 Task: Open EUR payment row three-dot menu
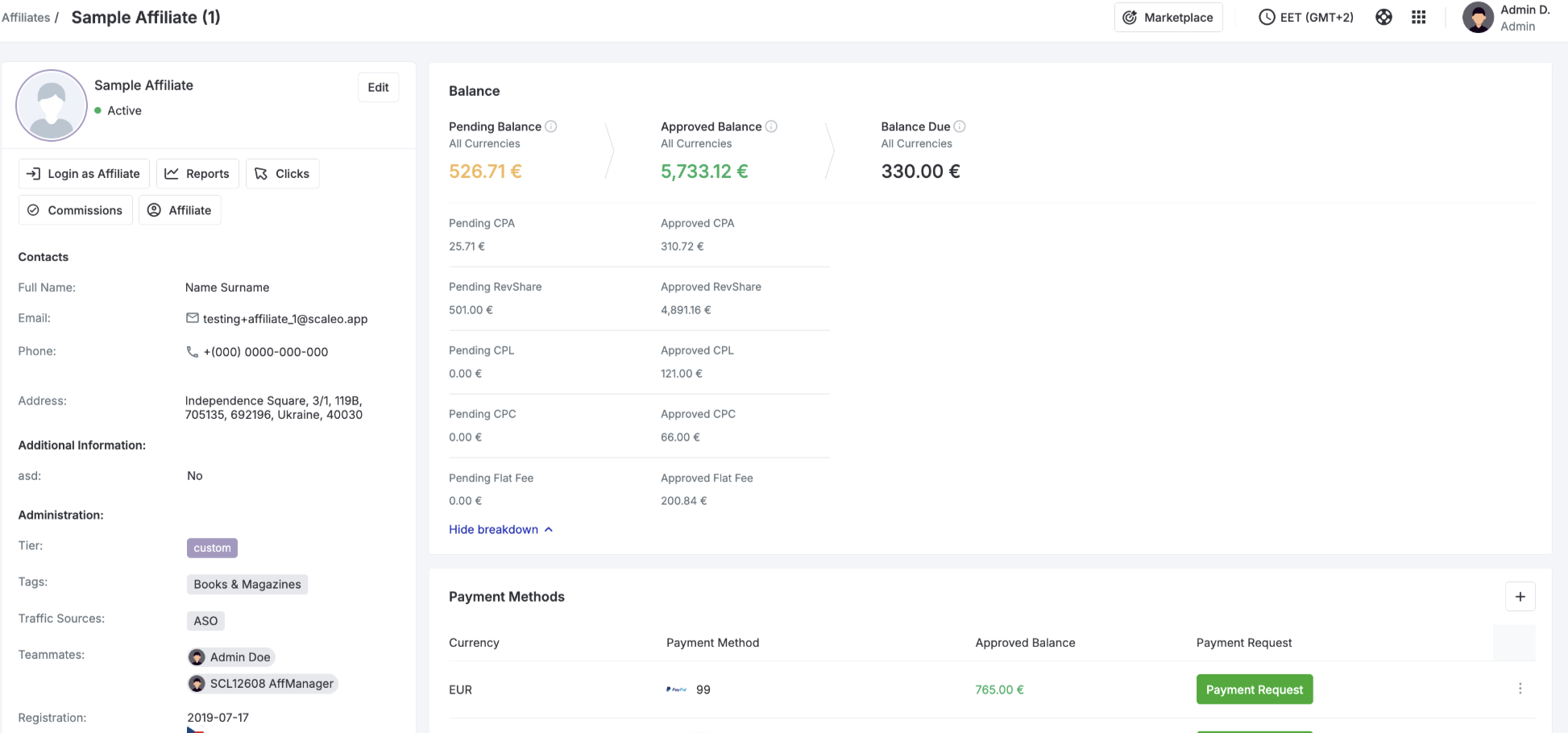pyautogui.click(x=1520, y=689)
